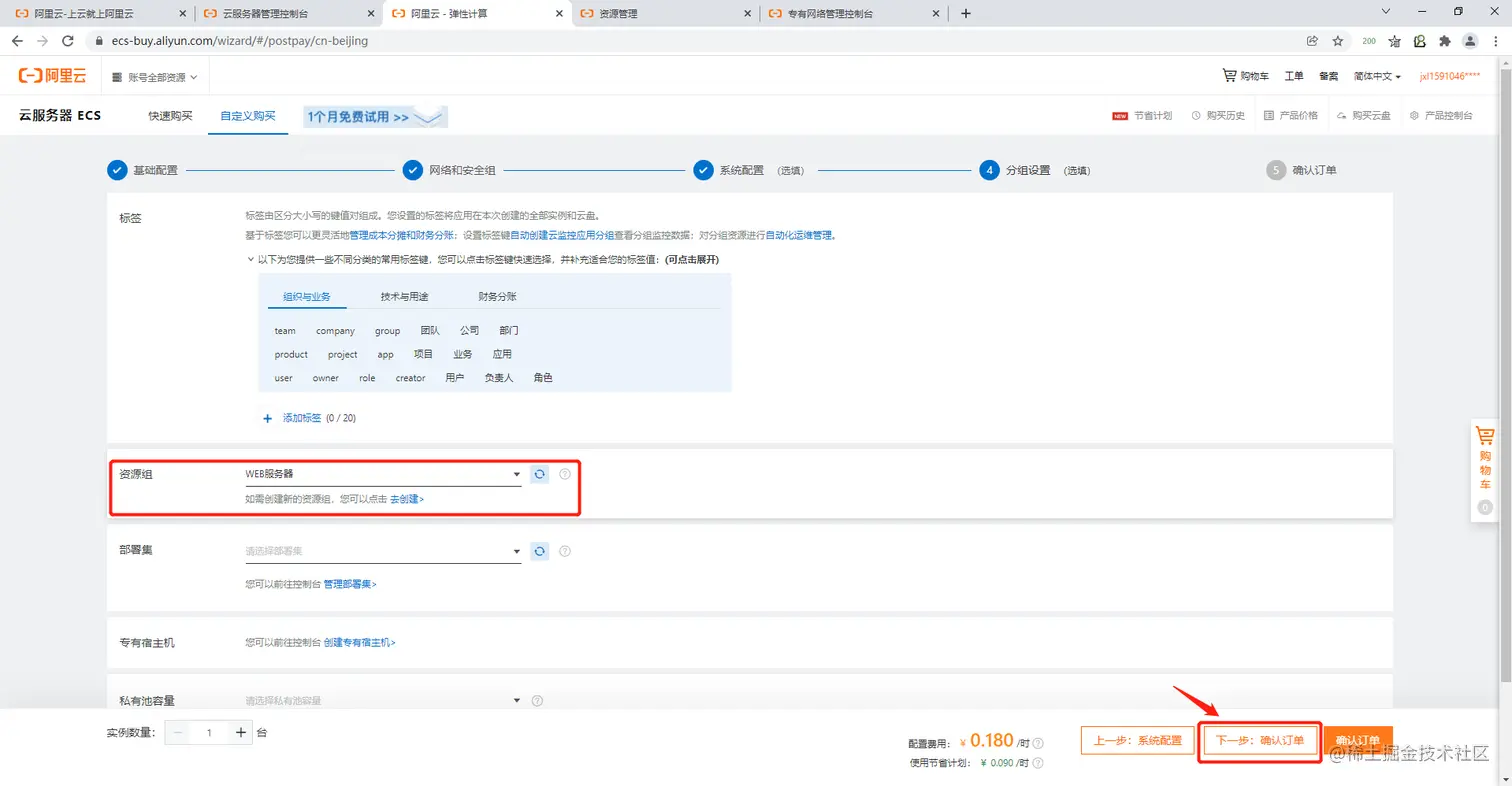Click 下一步：确认订单 button
The height and width of the screenshot is (786, 1512).
1259,741
